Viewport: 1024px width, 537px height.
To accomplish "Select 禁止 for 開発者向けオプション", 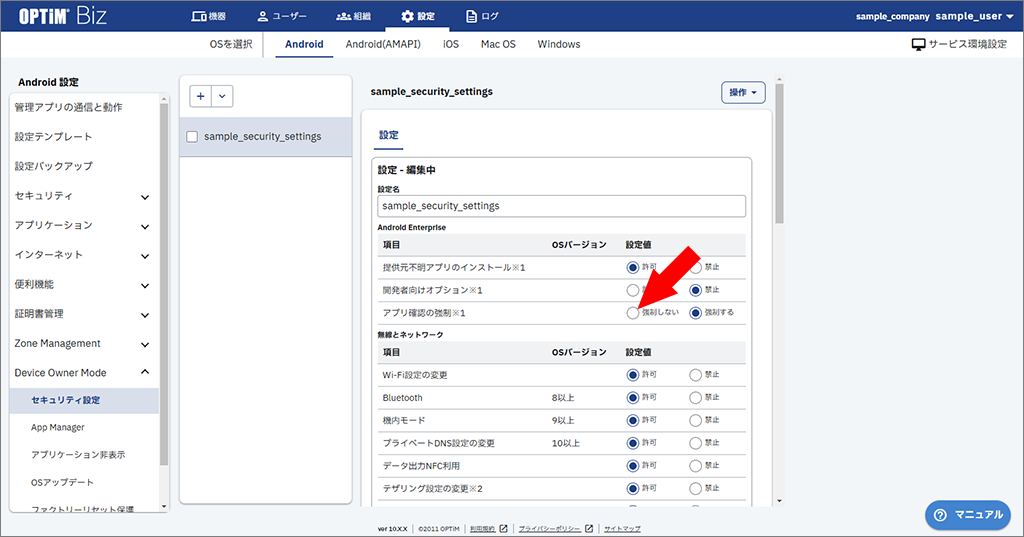I will pyautogui.click(x=696, y=290).
